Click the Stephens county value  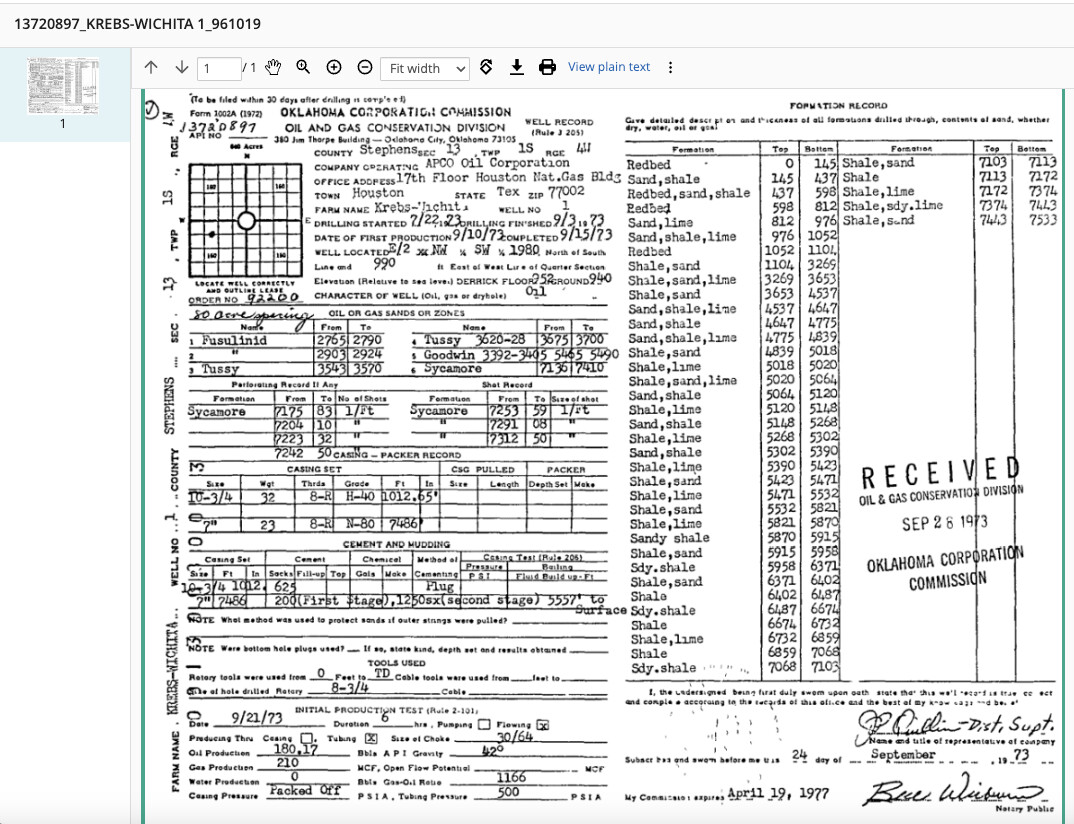pos(388,150)
